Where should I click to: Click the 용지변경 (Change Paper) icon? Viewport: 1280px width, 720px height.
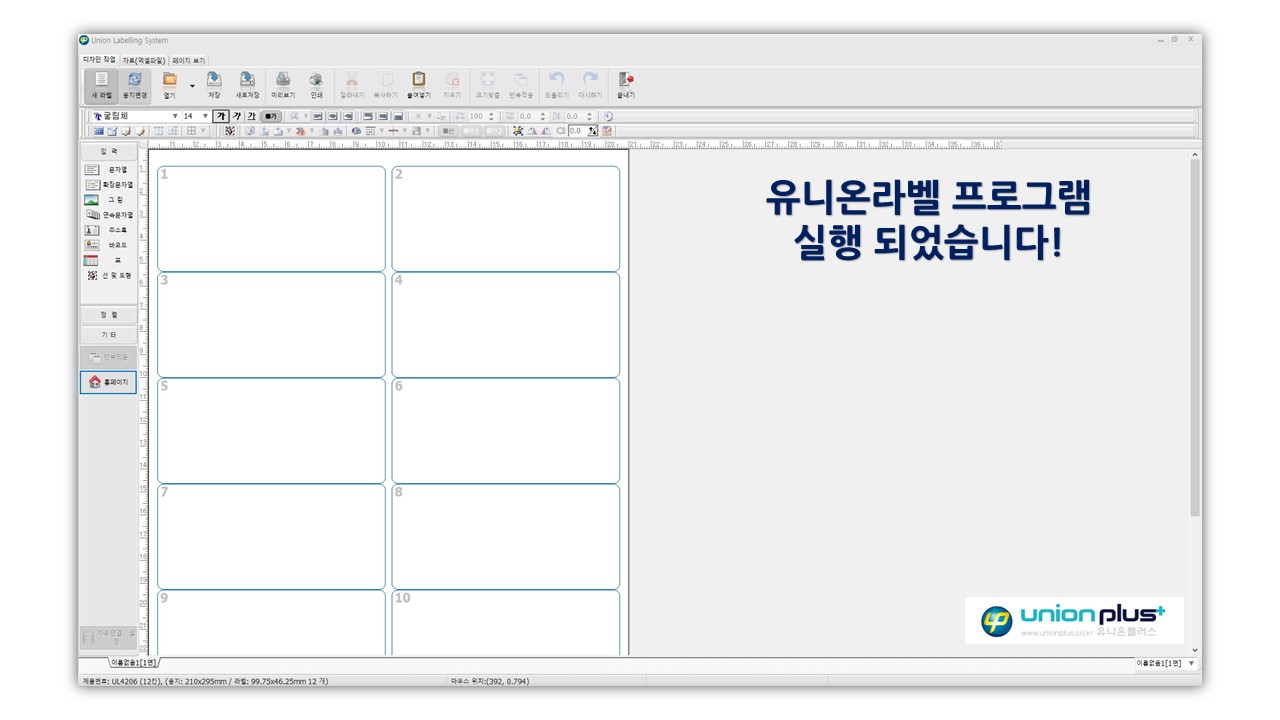pyautogui.click(x=134, y=84)
